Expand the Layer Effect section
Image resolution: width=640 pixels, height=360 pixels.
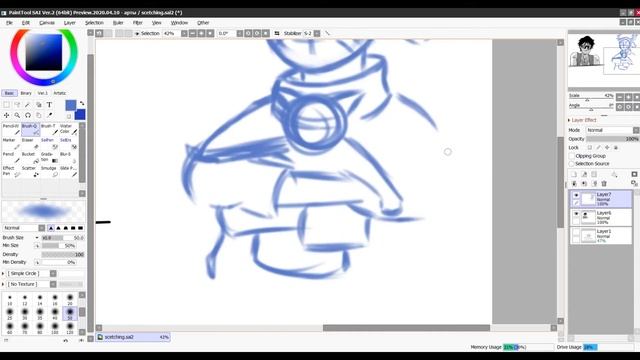(569, 120)
